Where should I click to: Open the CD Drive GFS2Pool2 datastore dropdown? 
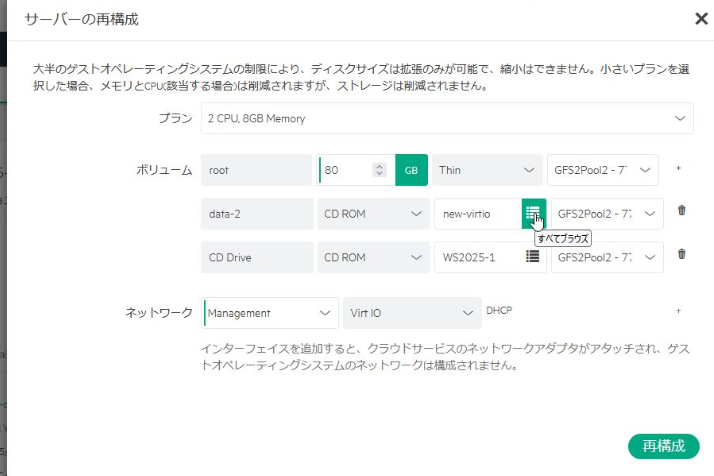click(607, 256)
